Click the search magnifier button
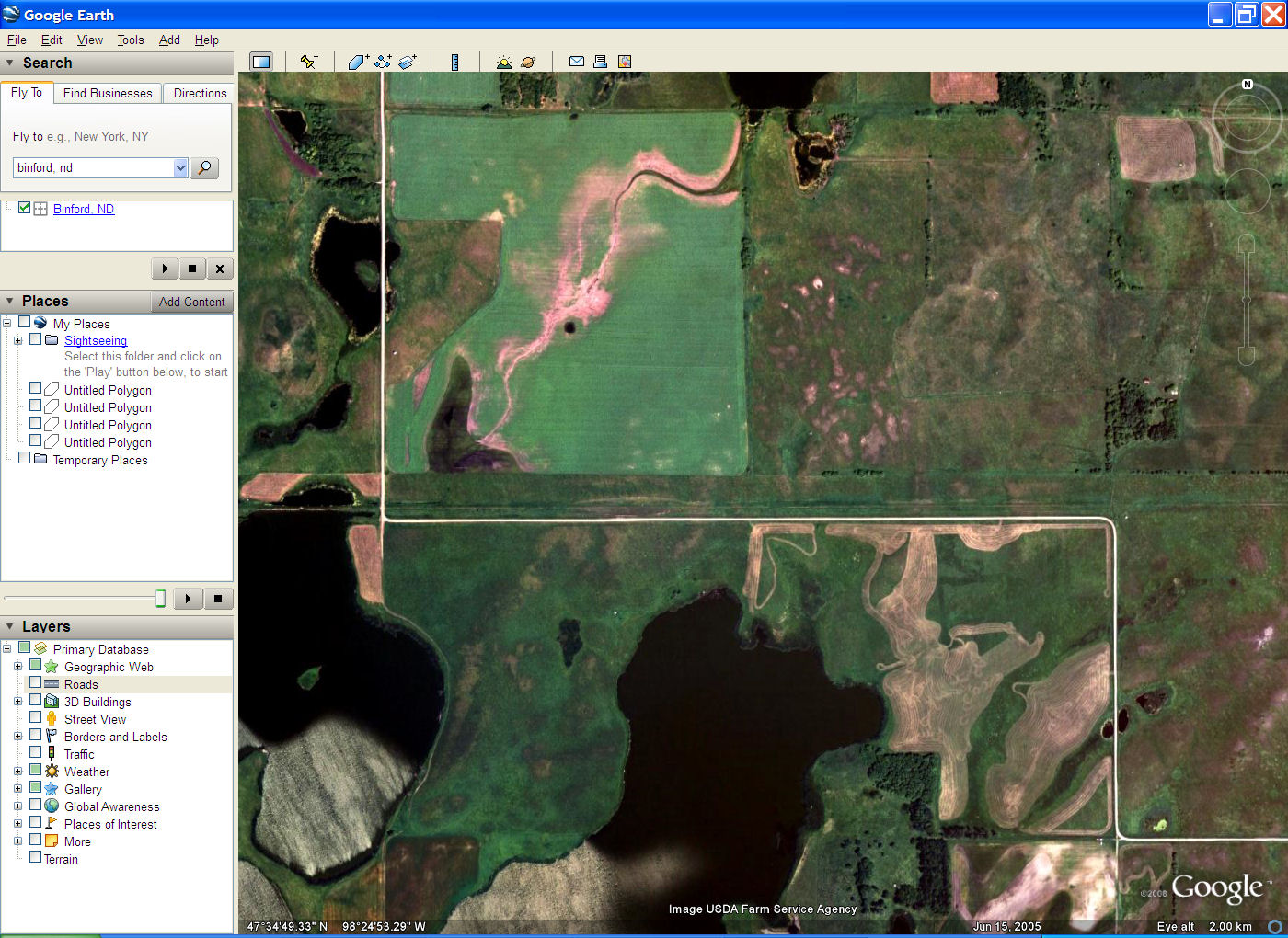Viewport: 1288px width, 938px height. [204, 167]
